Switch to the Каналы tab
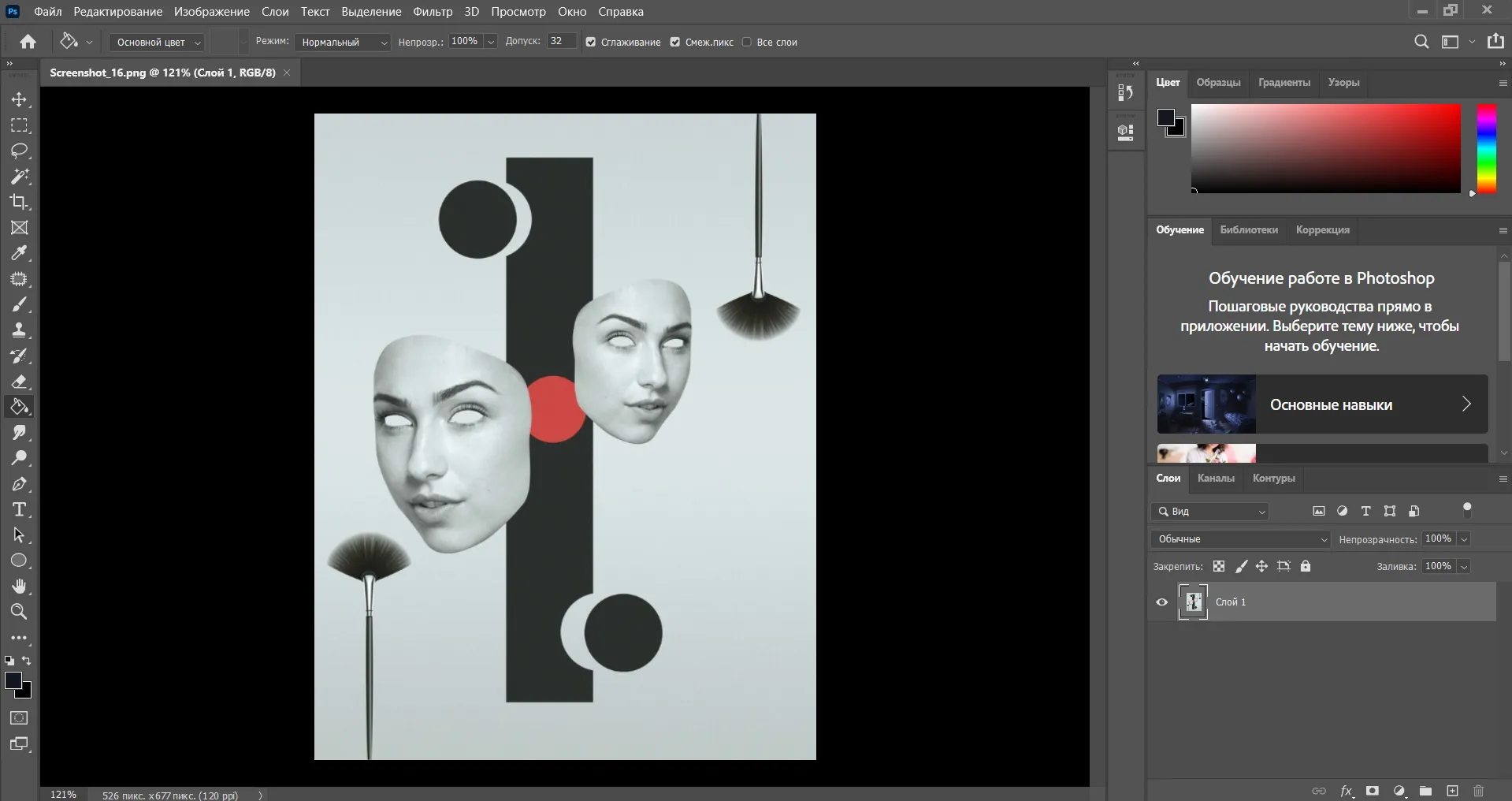The width and height of the screenshot is (1512, 801). click(1215, 478)
